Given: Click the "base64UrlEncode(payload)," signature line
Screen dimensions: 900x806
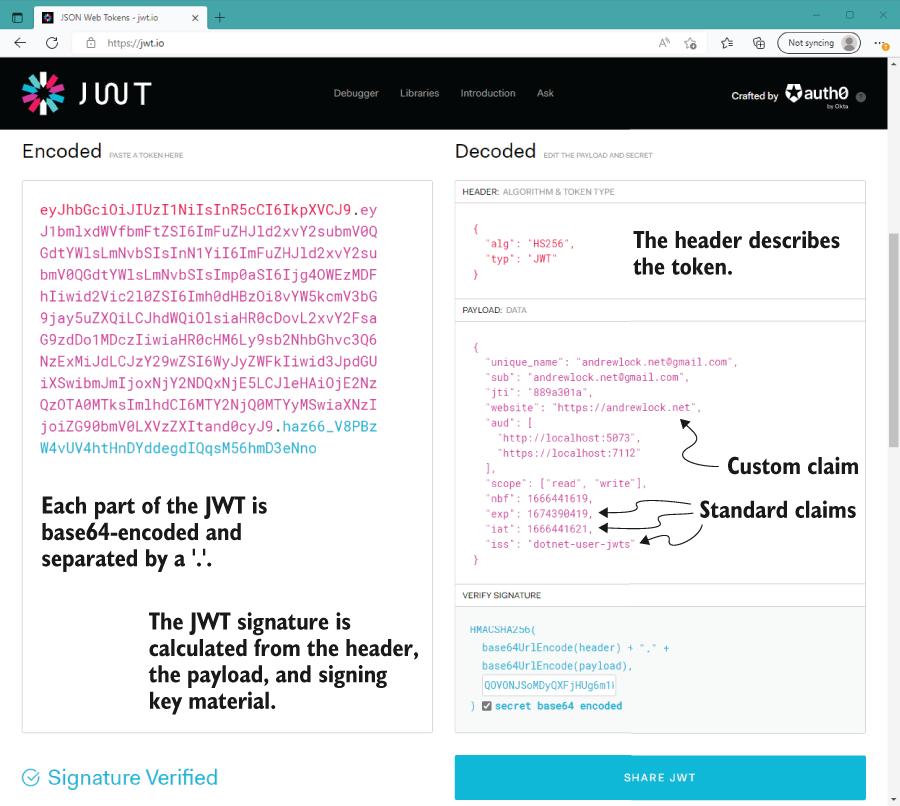Looking at the screenshot, I should click(x=557, y=666).
